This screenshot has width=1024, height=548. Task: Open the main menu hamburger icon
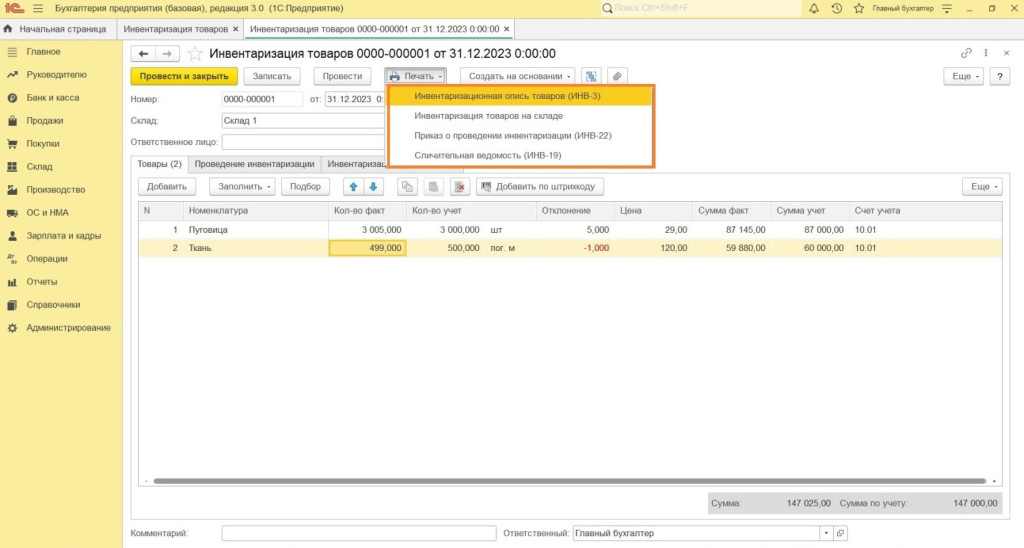coord(38,8)
